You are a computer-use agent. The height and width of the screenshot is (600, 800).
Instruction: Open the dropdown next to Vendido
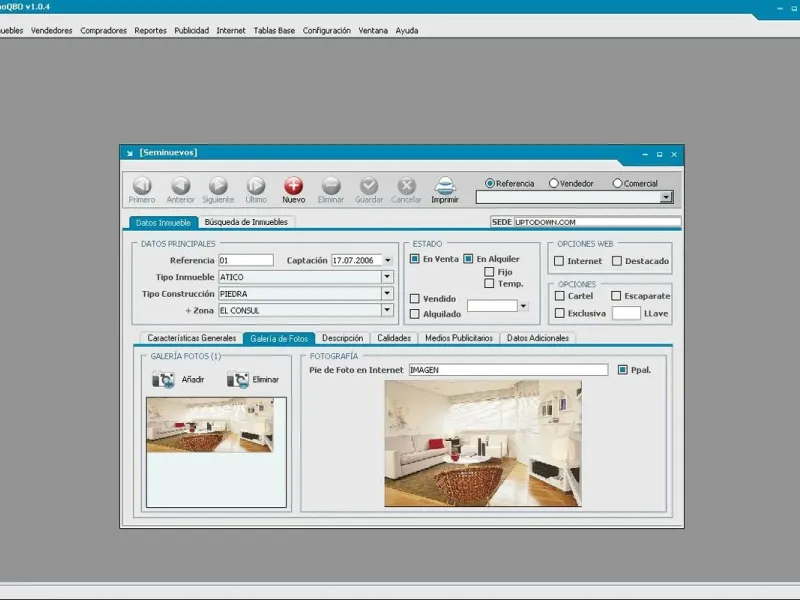tap(523, 306)
